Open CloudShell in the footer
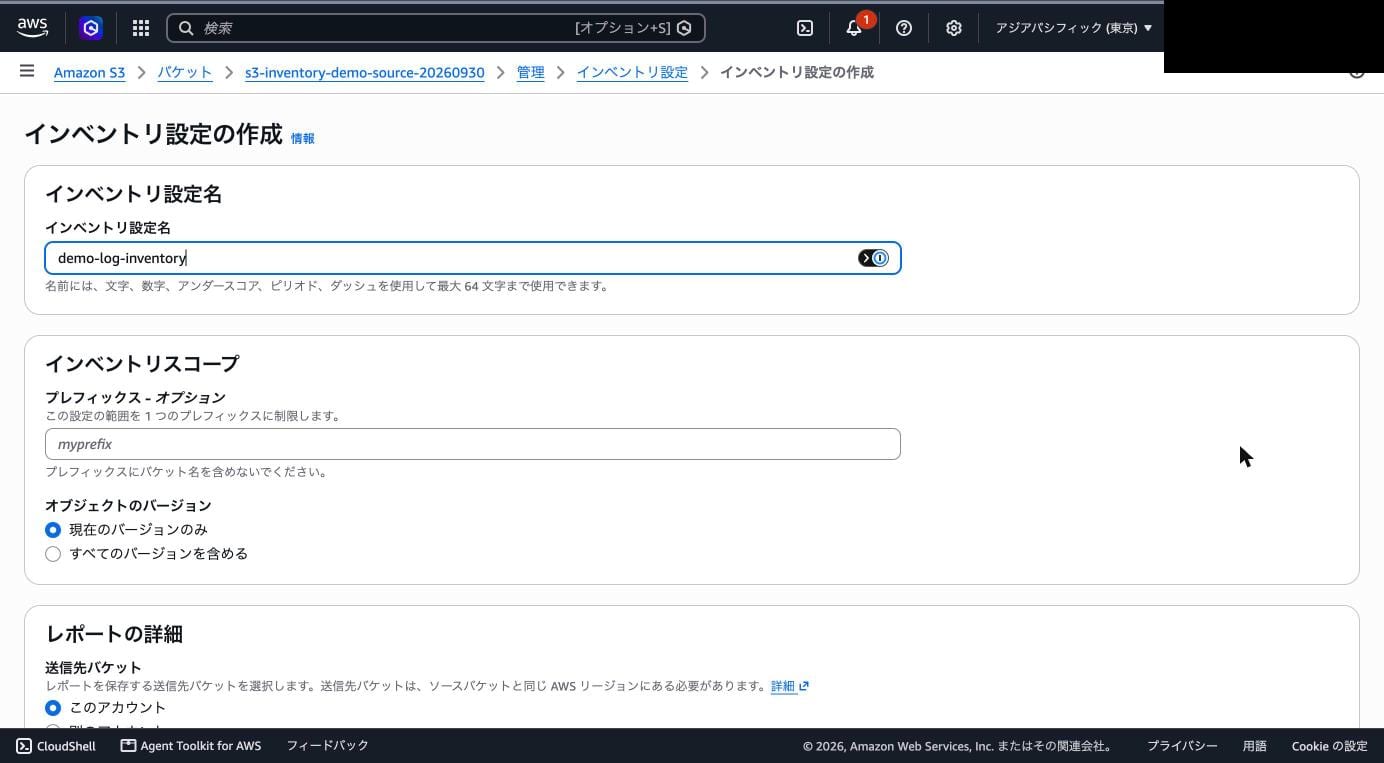This screenshot has height=763, width=1384. (56, 746)
